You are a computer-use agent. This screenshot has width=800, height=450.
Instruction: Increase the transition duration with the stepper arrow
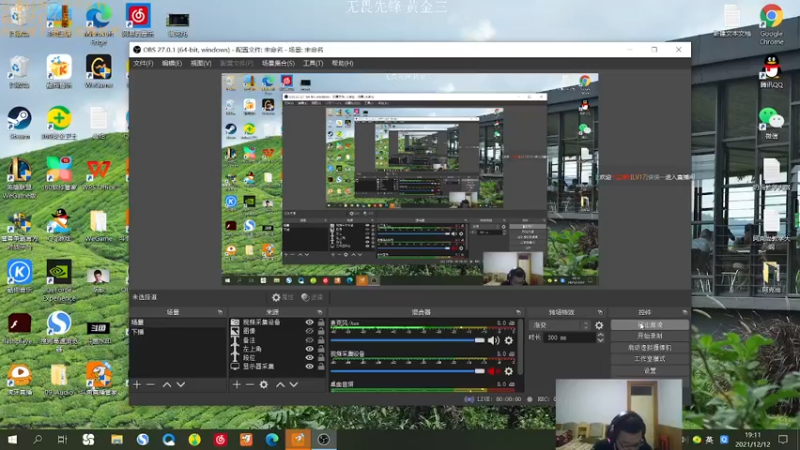coord(600,335)
